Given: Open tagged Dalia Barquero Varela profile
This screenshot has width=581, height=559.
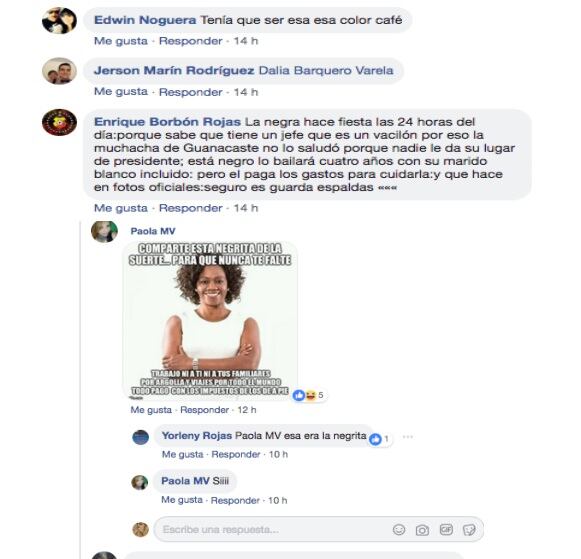Looking at the screenshot, I should pos(326,70).
